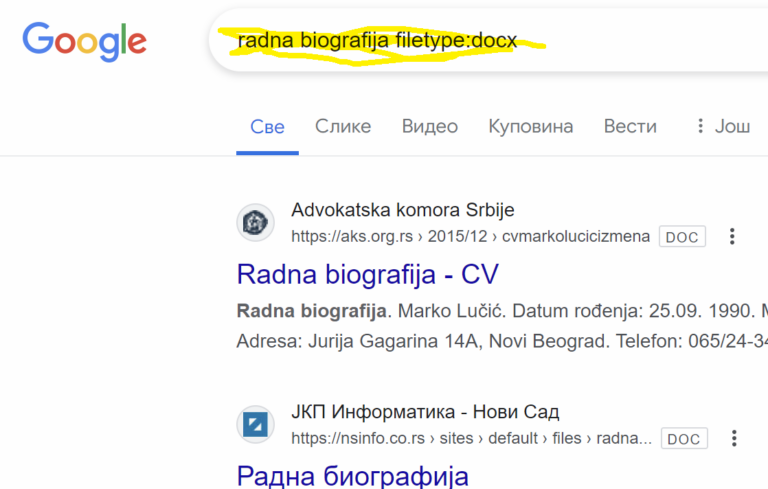Screen dimensions: 768x489
Task: Click the snippet text mentioning Marko Lučić
Action: tap(502, 311)
